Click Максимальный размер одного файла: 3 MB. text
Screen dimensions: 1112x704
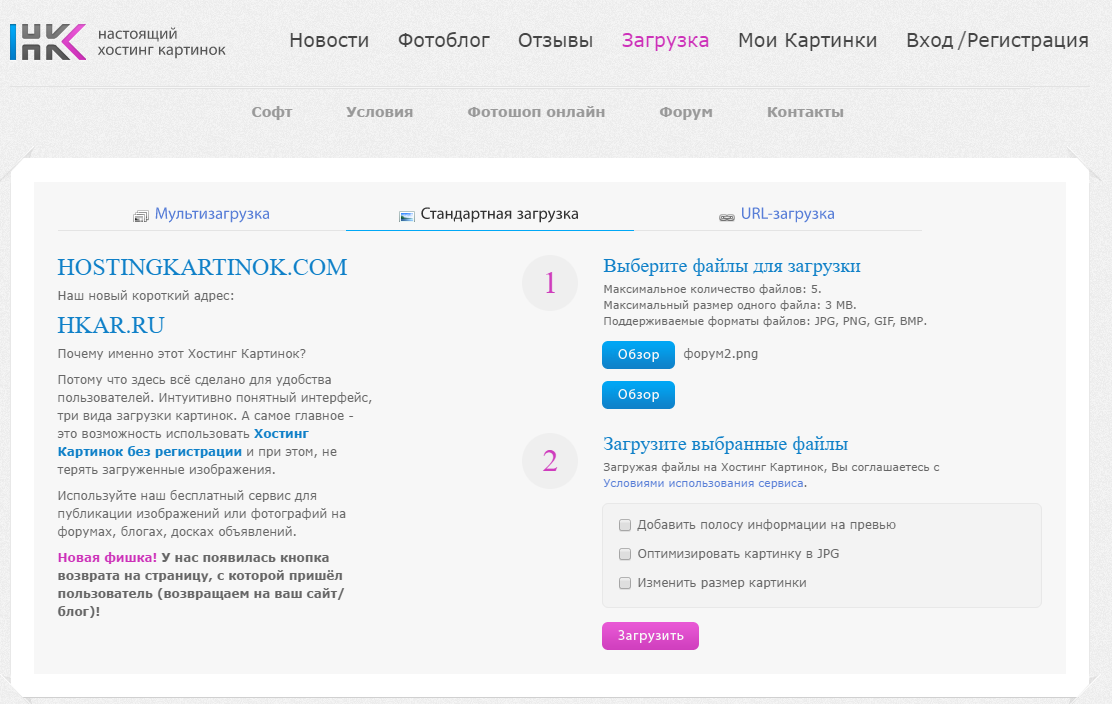730,306
